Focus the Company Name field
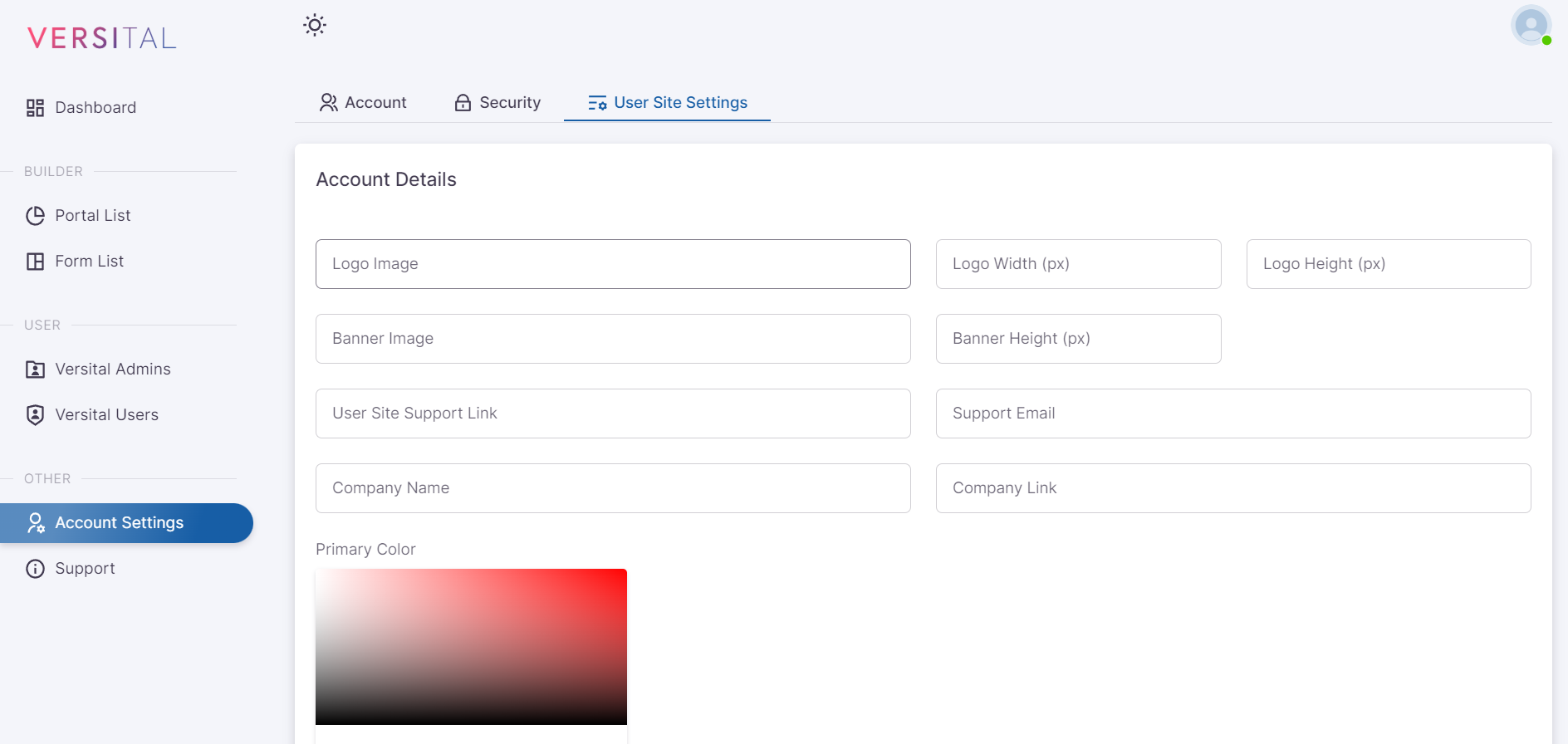 tap(613, 488)
